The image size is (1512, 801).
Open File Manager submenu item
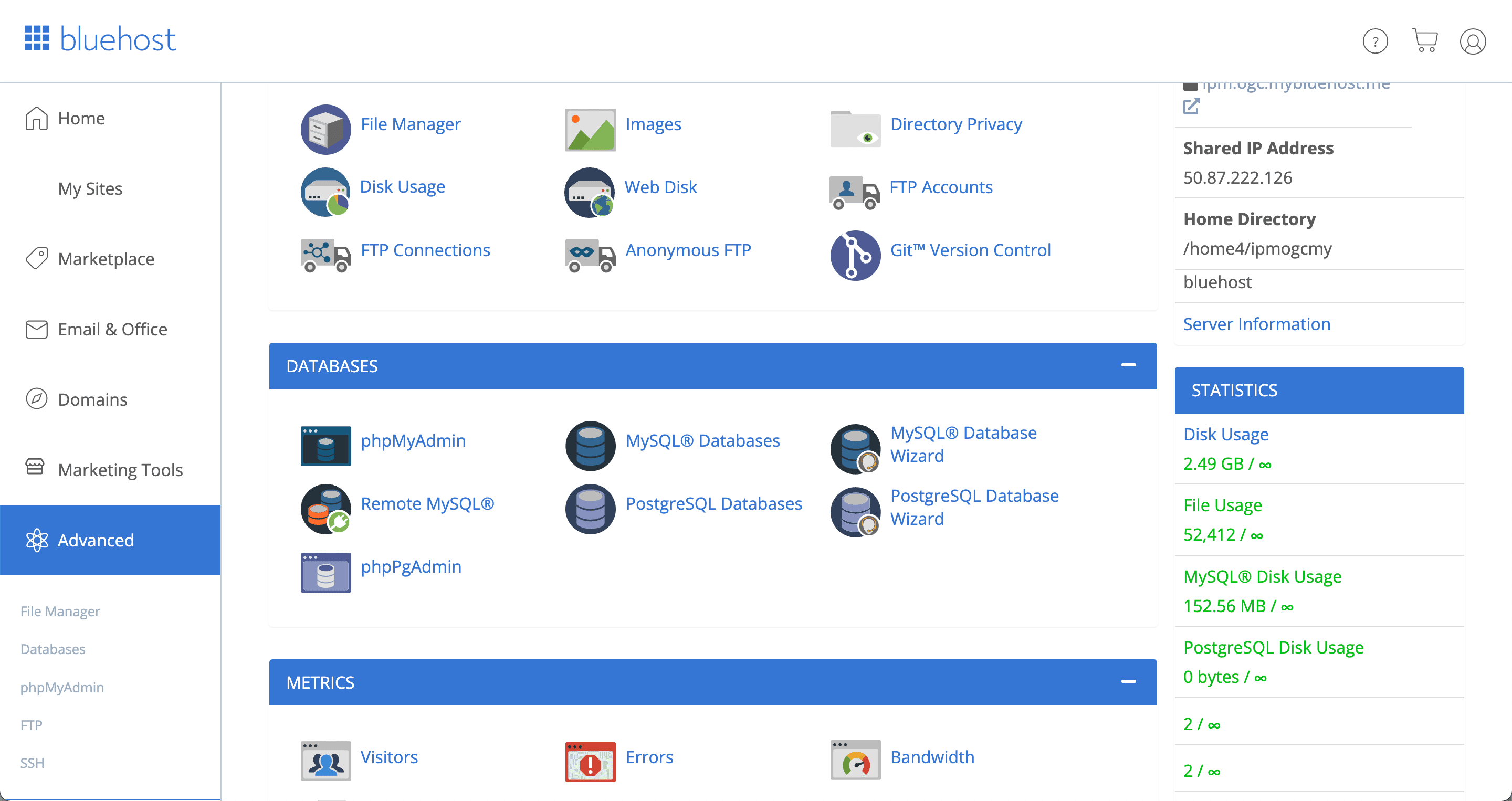click(60, 611)
